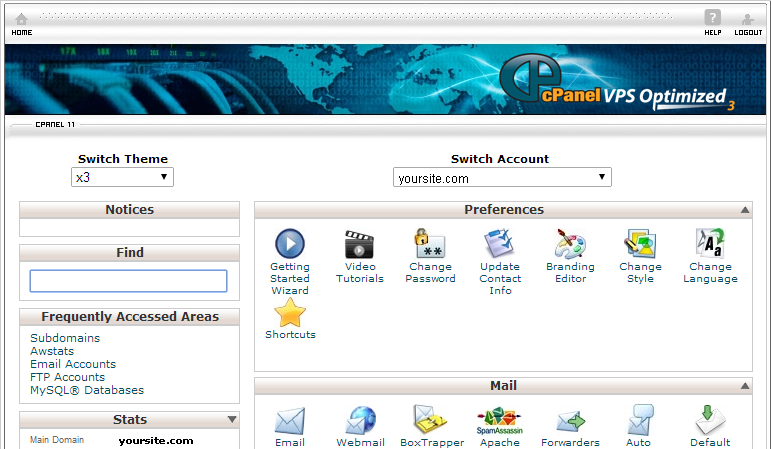Open SpamAssassin Apache icon

pyautogui.click(x=500, y=421)
